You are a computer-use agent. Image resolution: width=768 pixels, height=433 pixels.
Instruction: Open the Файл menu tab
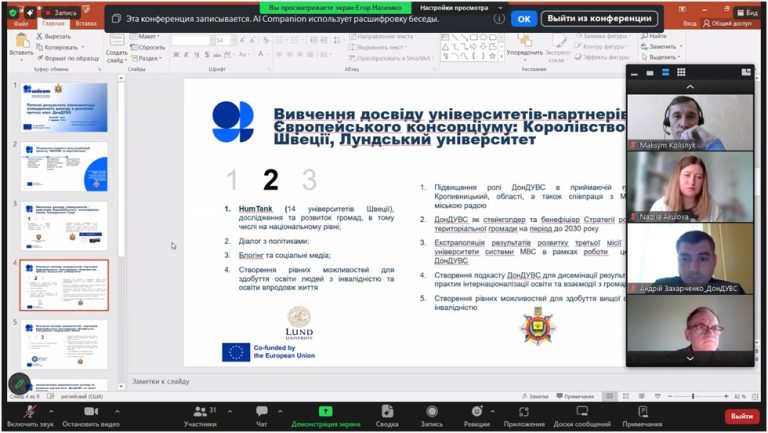point(21,24)
